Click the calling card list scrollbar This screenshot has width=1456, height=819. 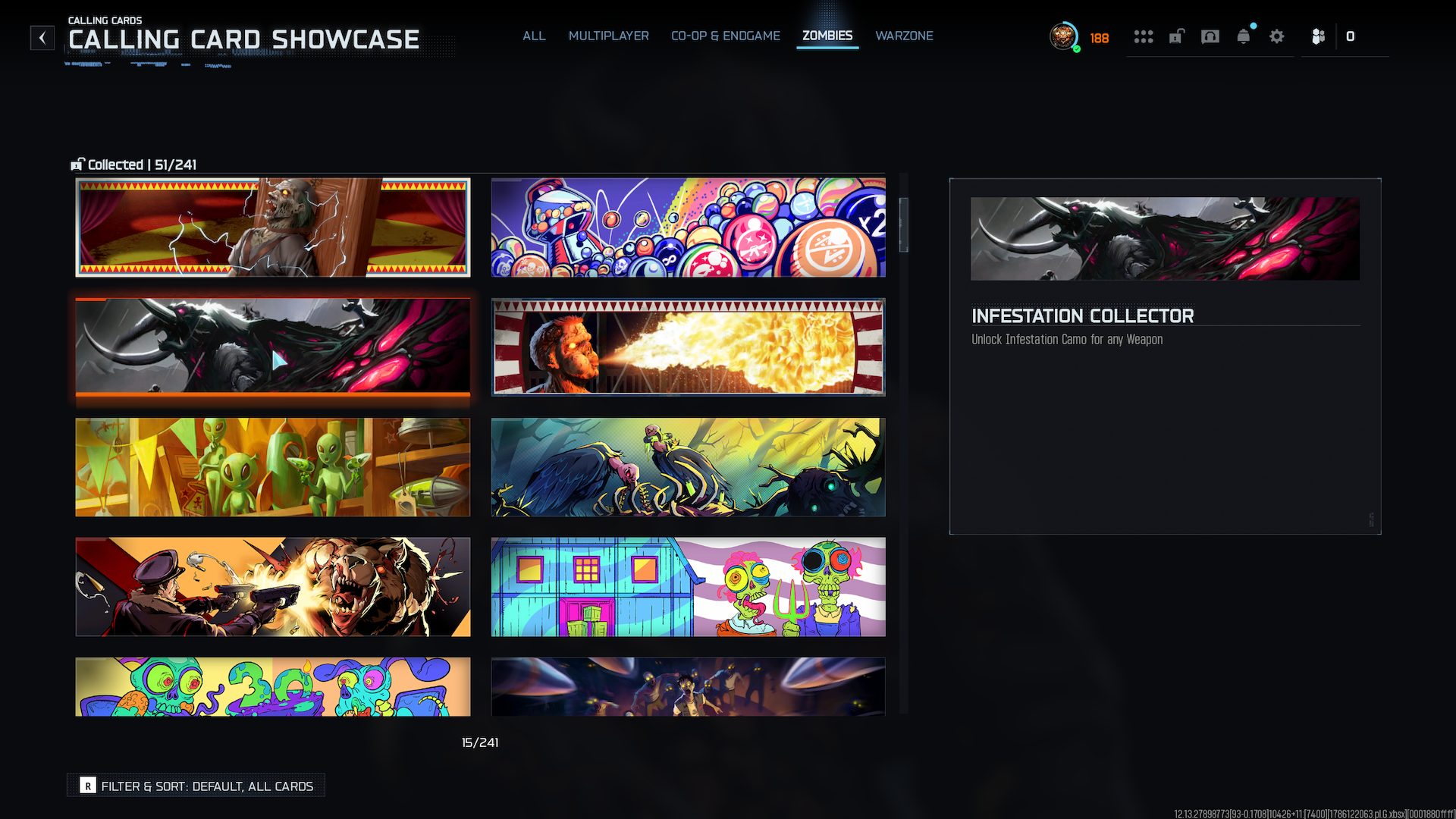pyautogui.click(x=903, y=224)
